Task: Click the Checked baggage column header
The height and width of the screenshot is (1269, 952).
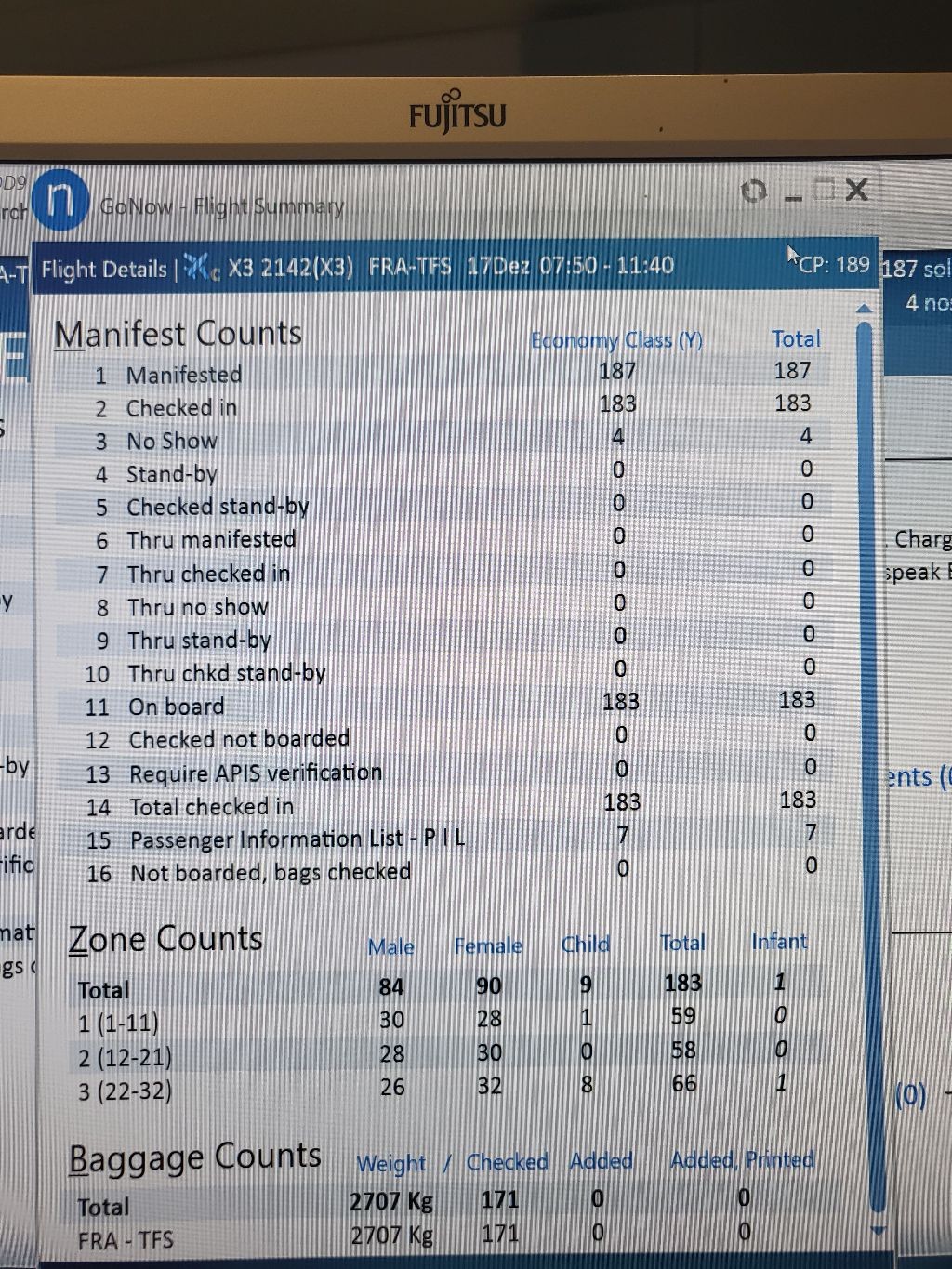Action: tap(507, 1162)
